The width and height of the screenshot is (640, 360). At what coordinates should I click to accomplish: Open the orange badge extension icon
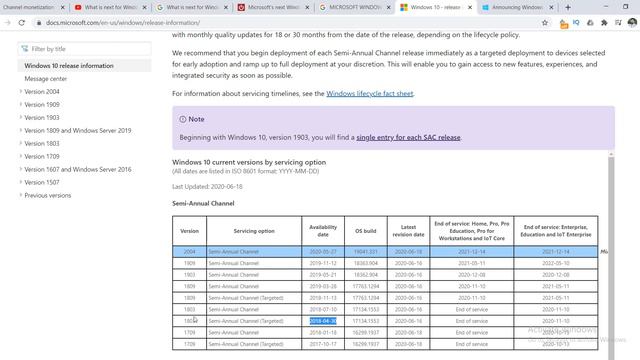tap(564, 24)
